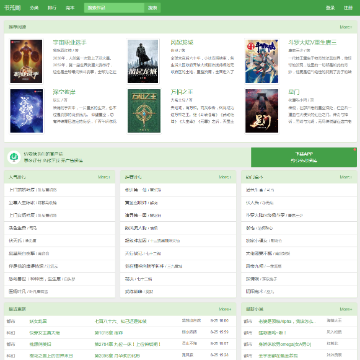Open More+ in the bottom-right novels panel
This screenshot has height=360, width=360.
coord(346,309)
